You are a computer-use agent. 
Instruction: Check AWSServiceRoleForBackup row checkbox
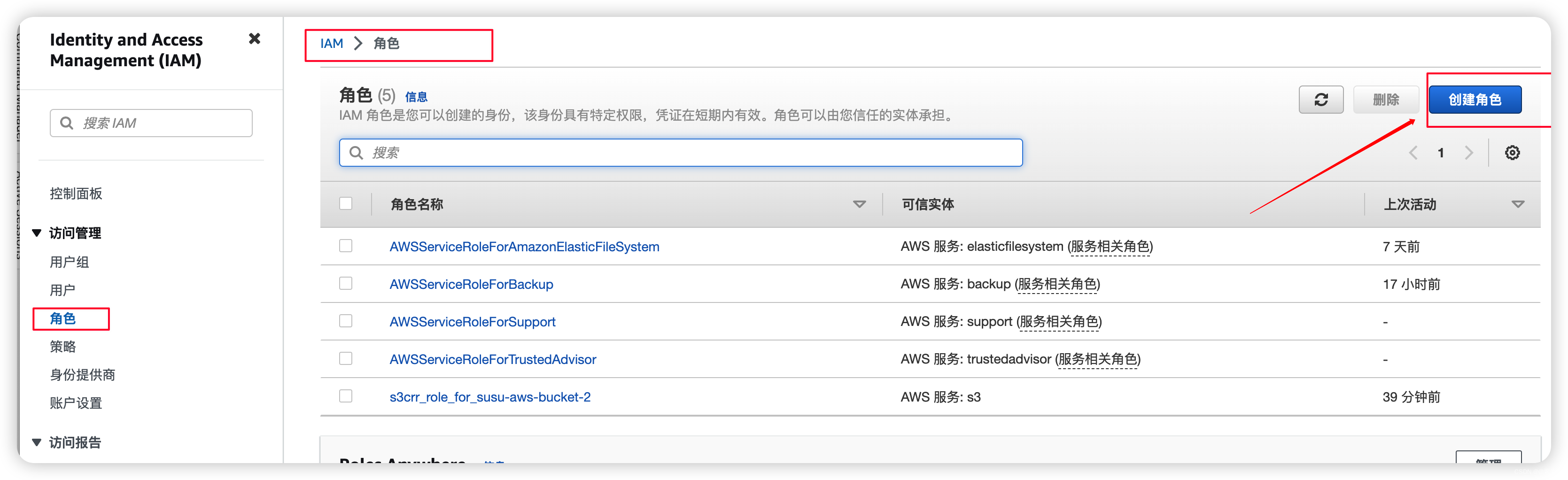[x=346, y=284]
